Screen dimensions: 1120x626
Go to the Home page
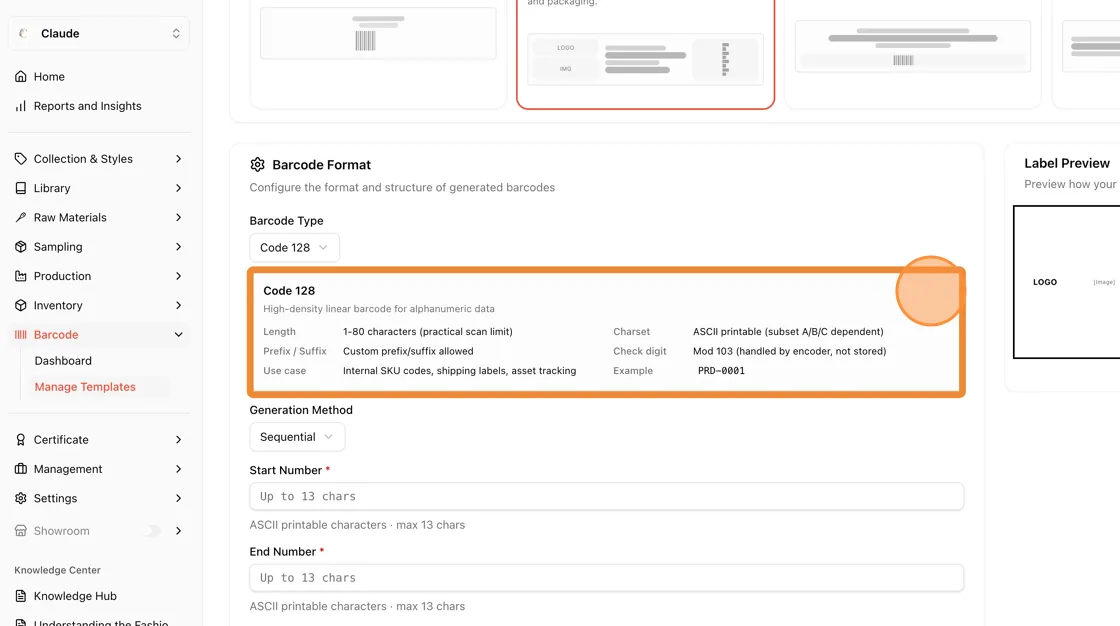49,76
